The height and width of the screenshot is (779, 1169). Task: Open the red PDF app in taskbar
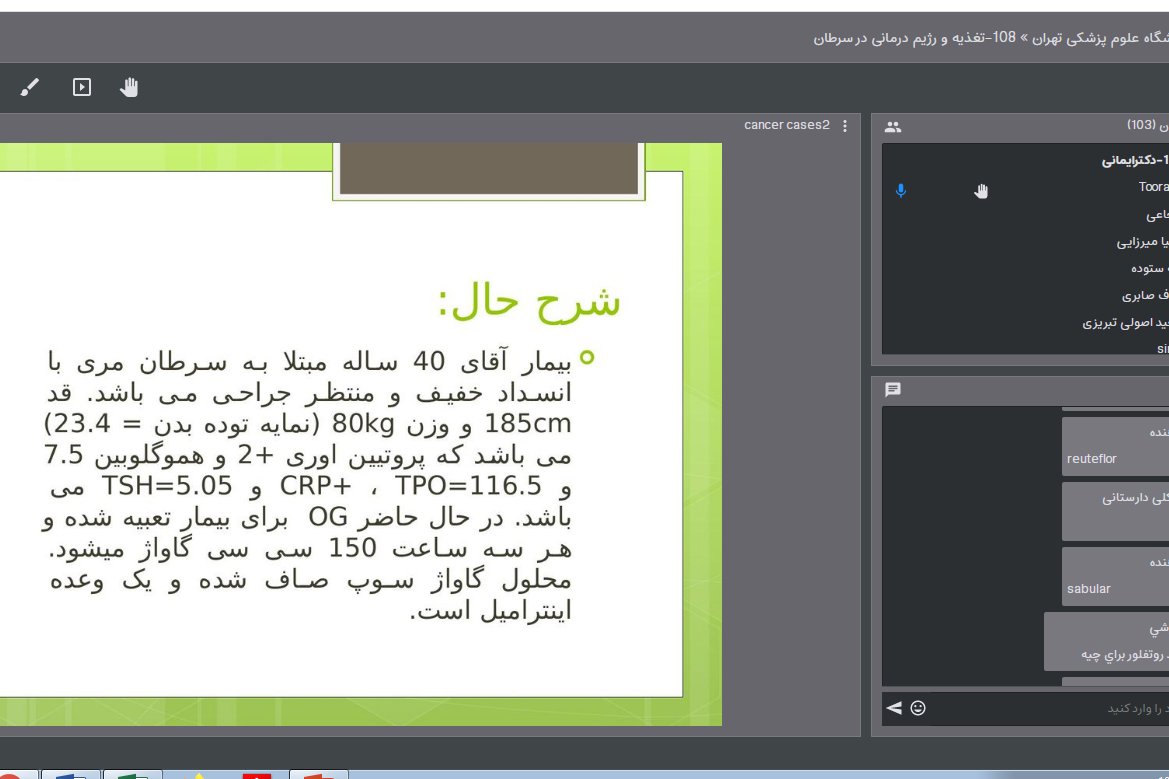pyautogui.click(x=257, y=774)
